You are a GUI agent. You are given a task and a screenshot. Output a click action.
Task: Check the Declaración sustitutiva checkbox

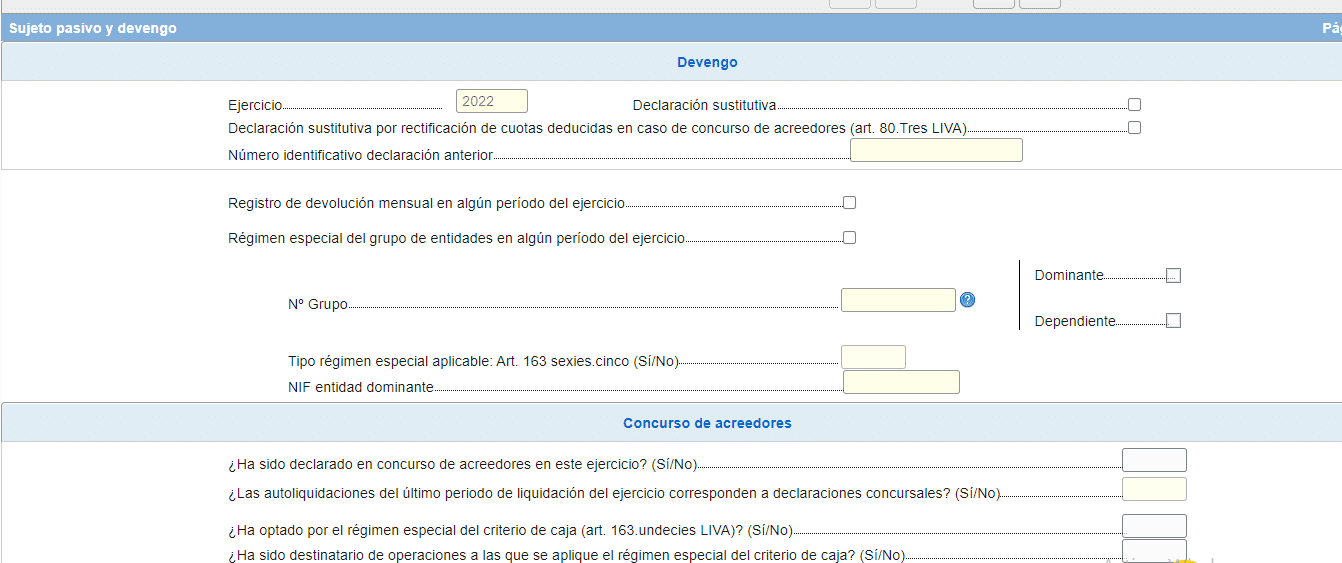click(1134, 104)
